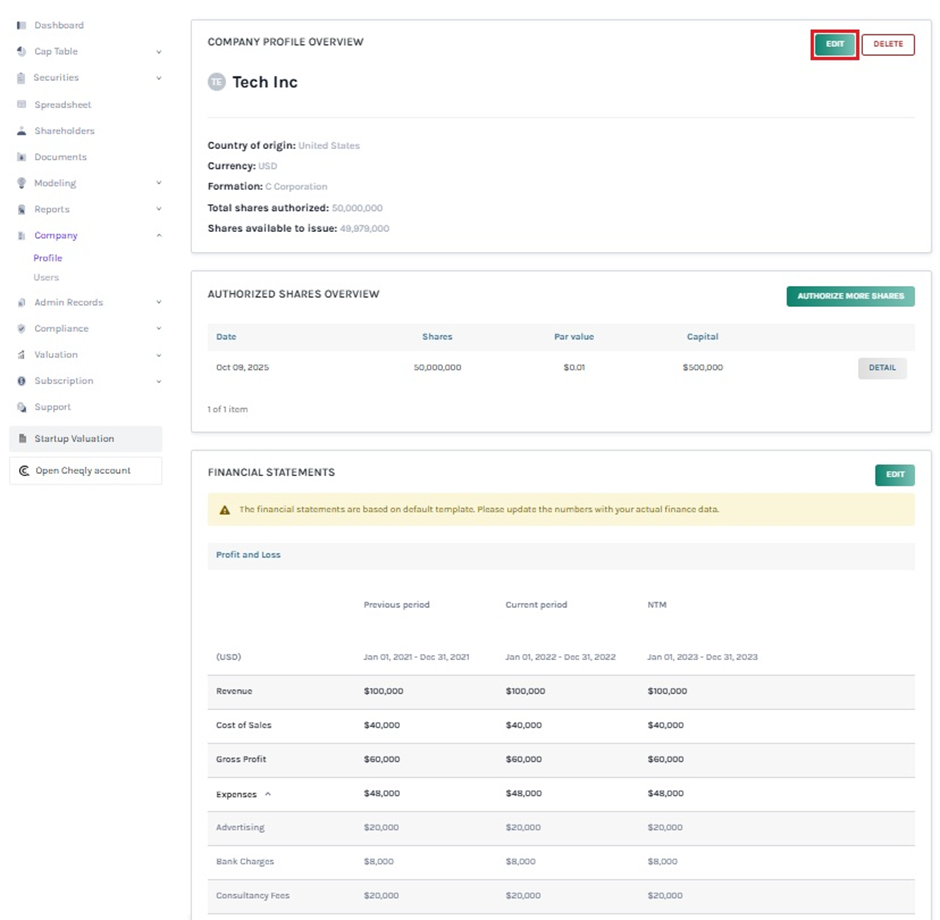Click the Support icon in sidebar
This screenshot has height=920, width=940.
click(x=21, y=407)
